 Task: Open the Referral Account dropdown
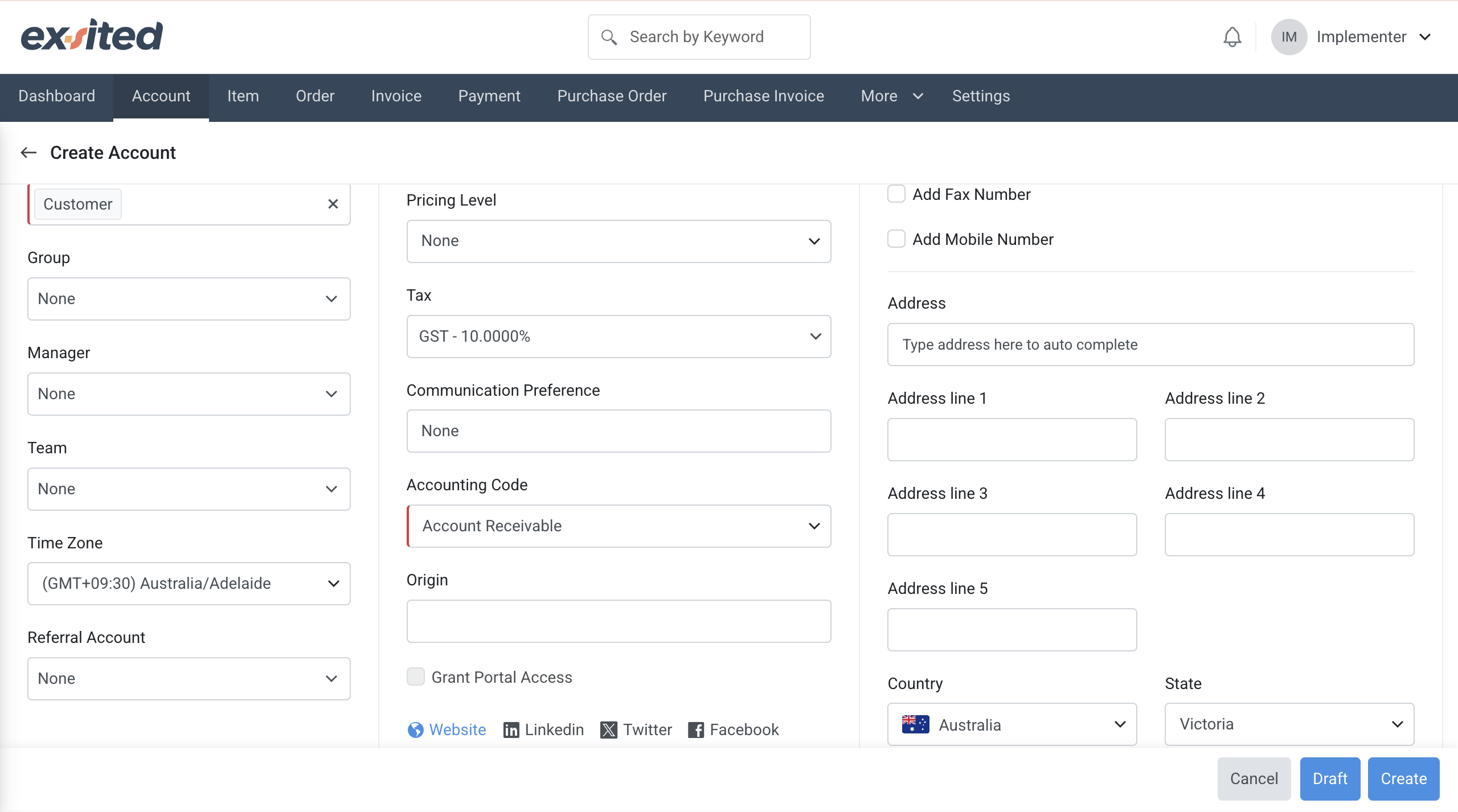(x=189, y=679)
